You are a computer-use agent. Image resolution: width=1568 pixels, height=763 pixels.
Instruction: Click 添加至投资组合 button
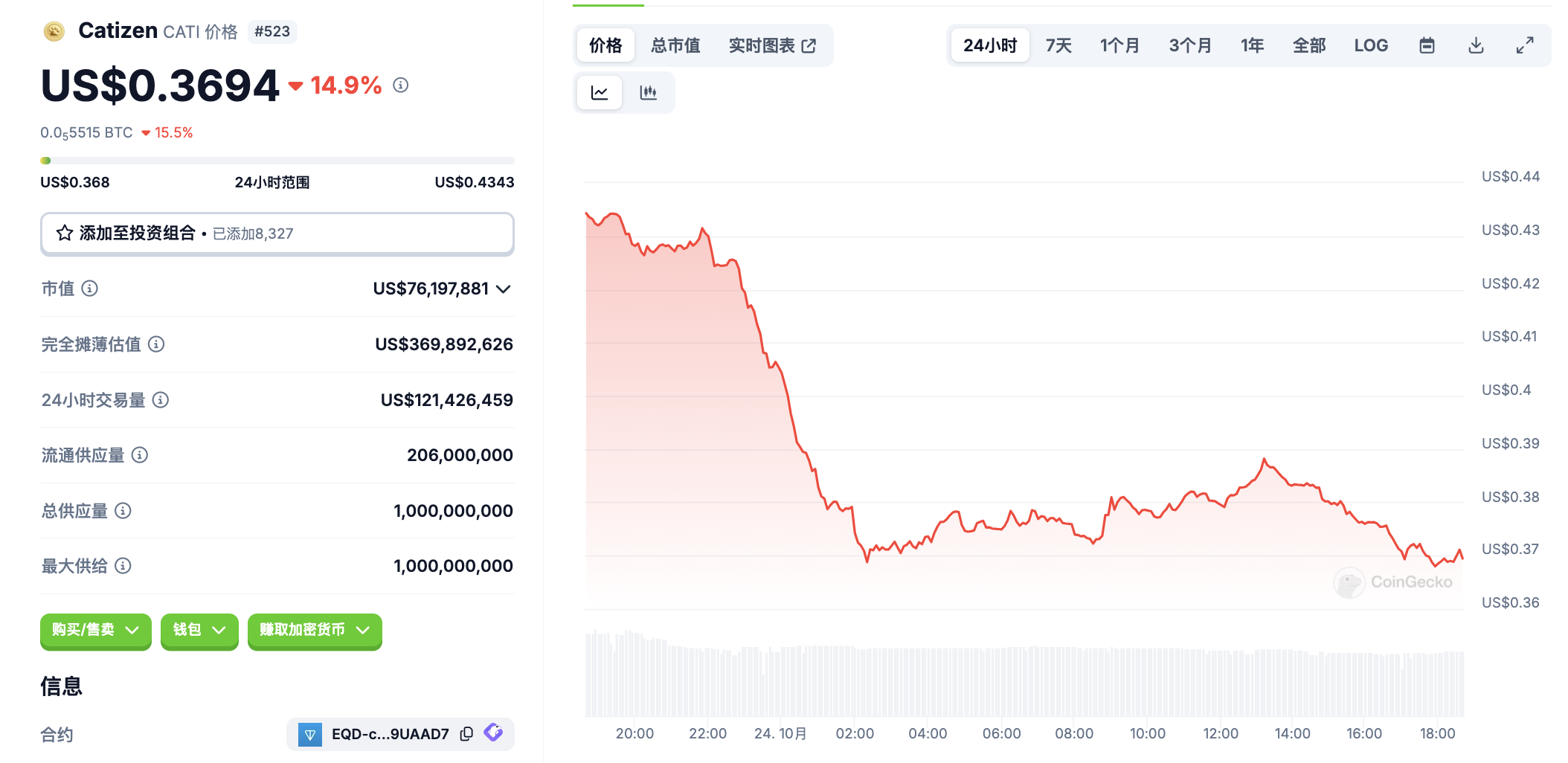click(x=277, y=234)
